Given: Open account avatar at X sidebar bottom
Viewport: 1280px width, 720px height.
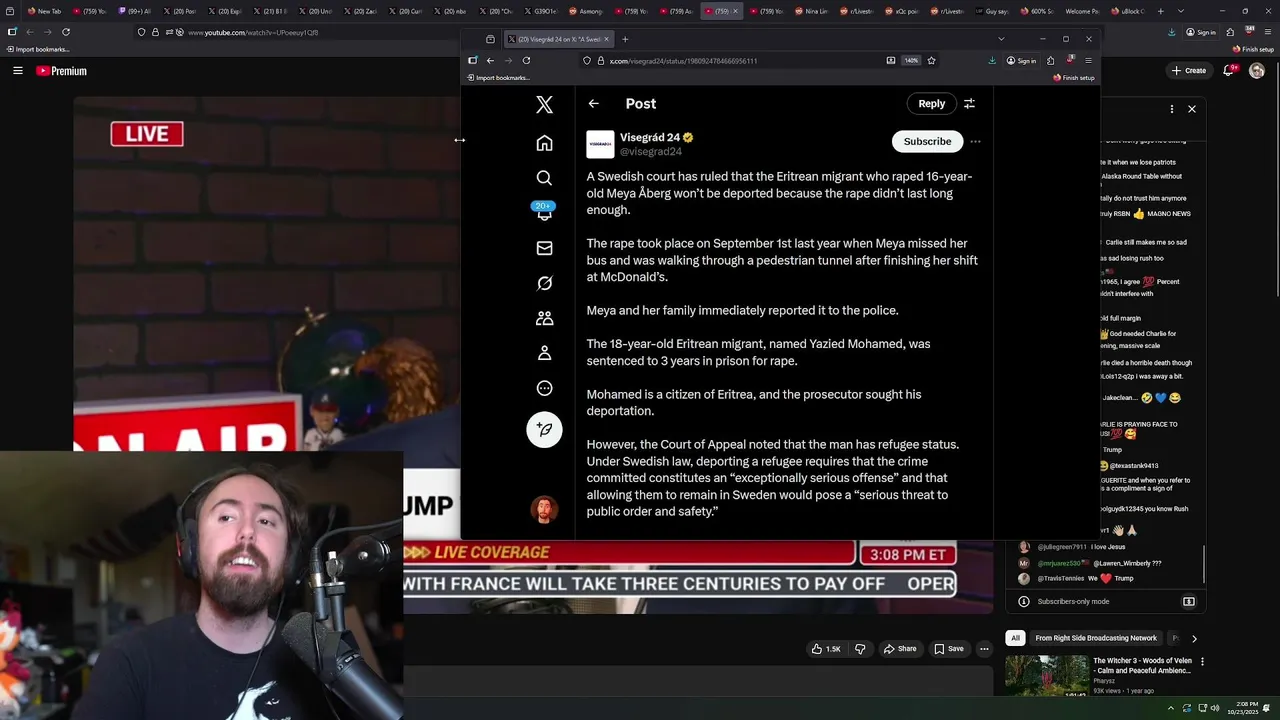Looking at the screenshot, I should [x=544, y=509].
